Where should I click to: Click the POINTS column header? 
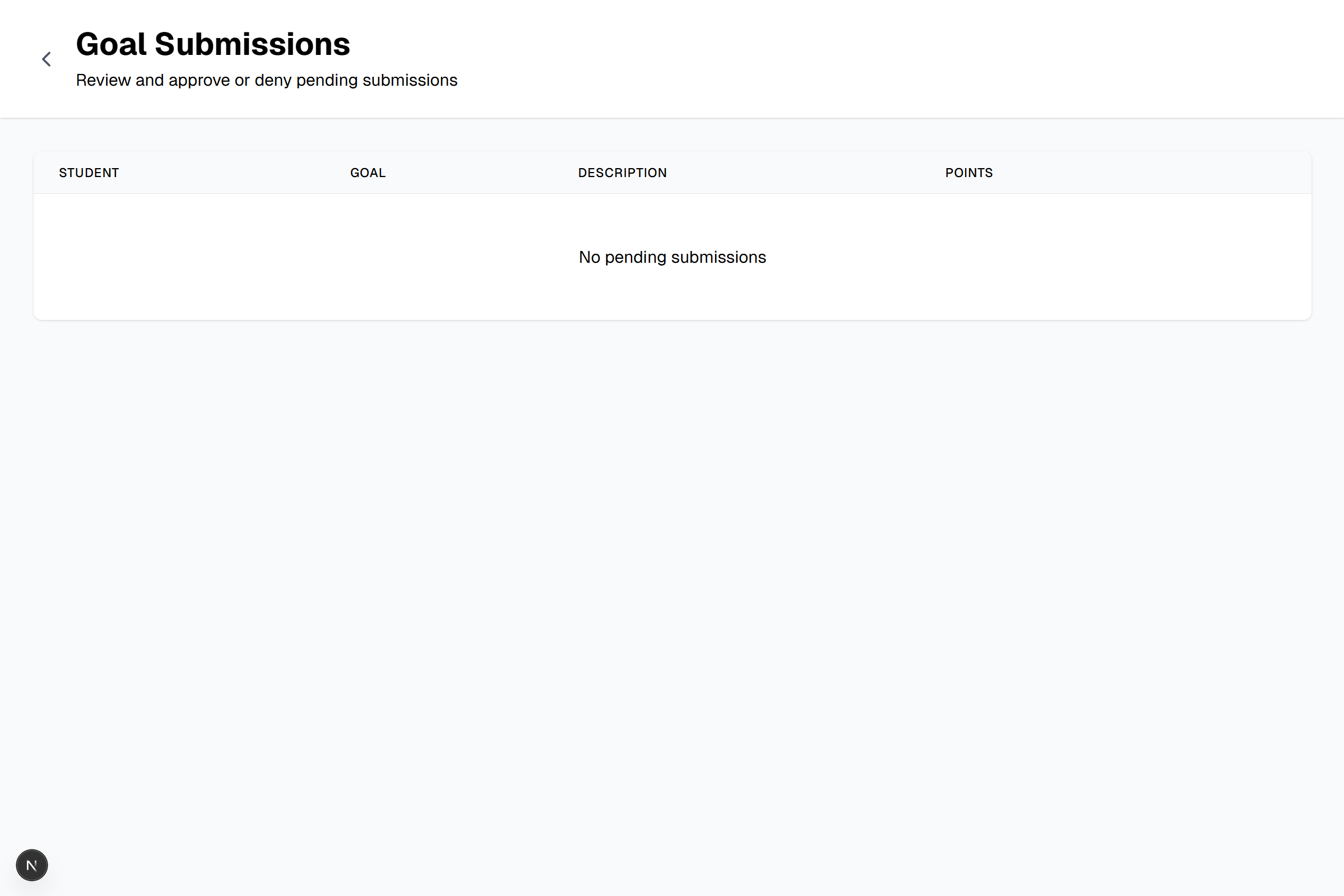[x=968, y=172]
